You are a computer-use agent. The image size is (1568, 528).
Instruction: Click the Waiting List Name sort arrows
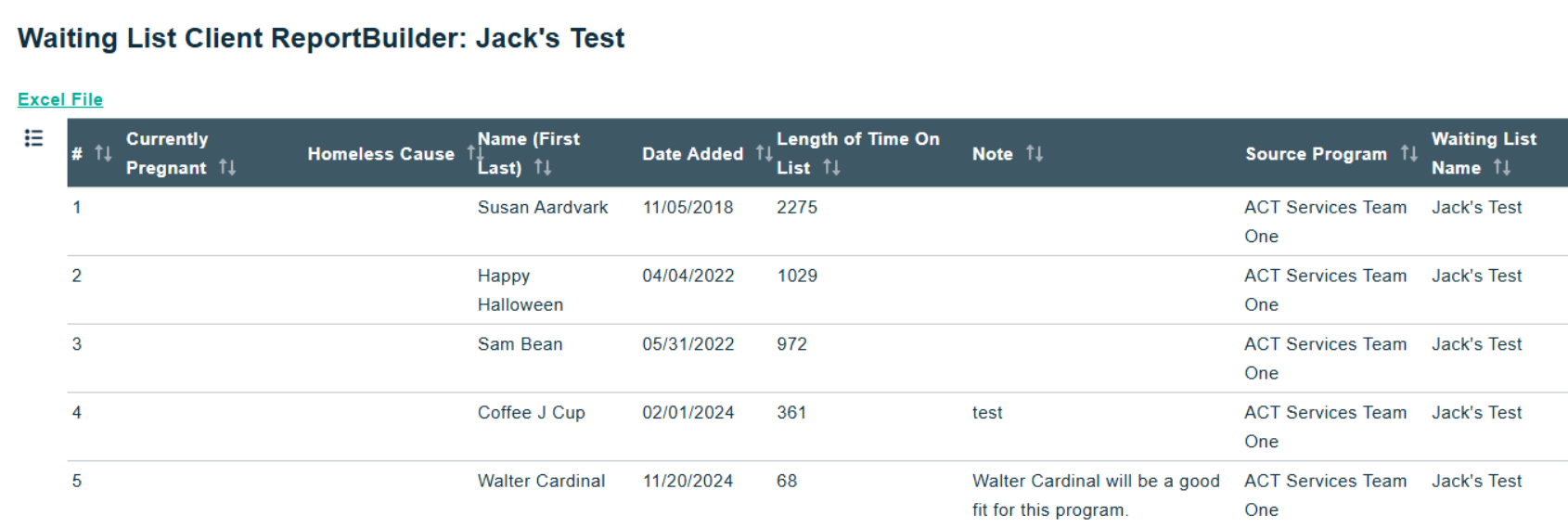[1502, 167]
